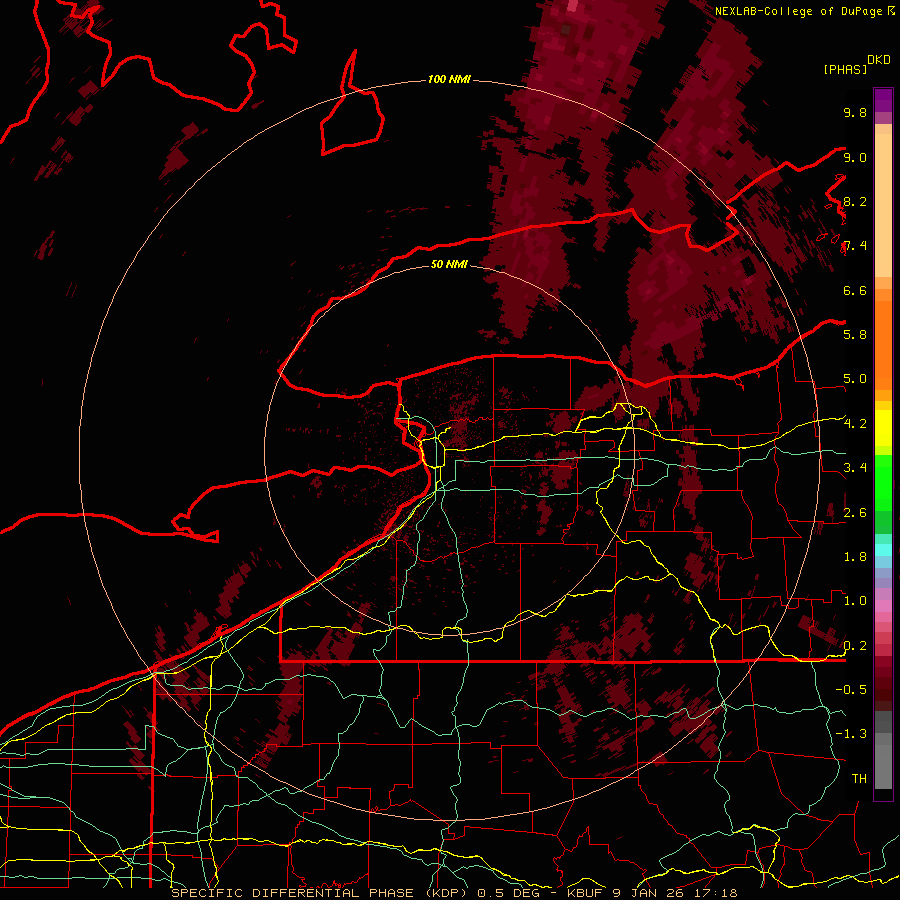Click the bright green segment of the color bar
The image size is (900, 900).
coord(883,482)
